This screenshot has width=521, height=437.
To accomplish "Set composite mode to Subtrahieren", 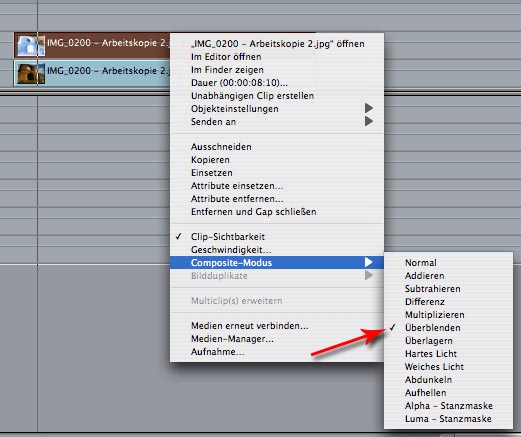I will point(448,289).
